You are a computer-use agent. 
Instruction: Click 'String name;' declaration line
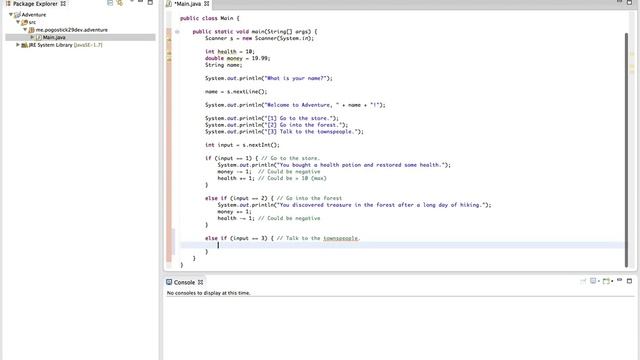[224, 65]
